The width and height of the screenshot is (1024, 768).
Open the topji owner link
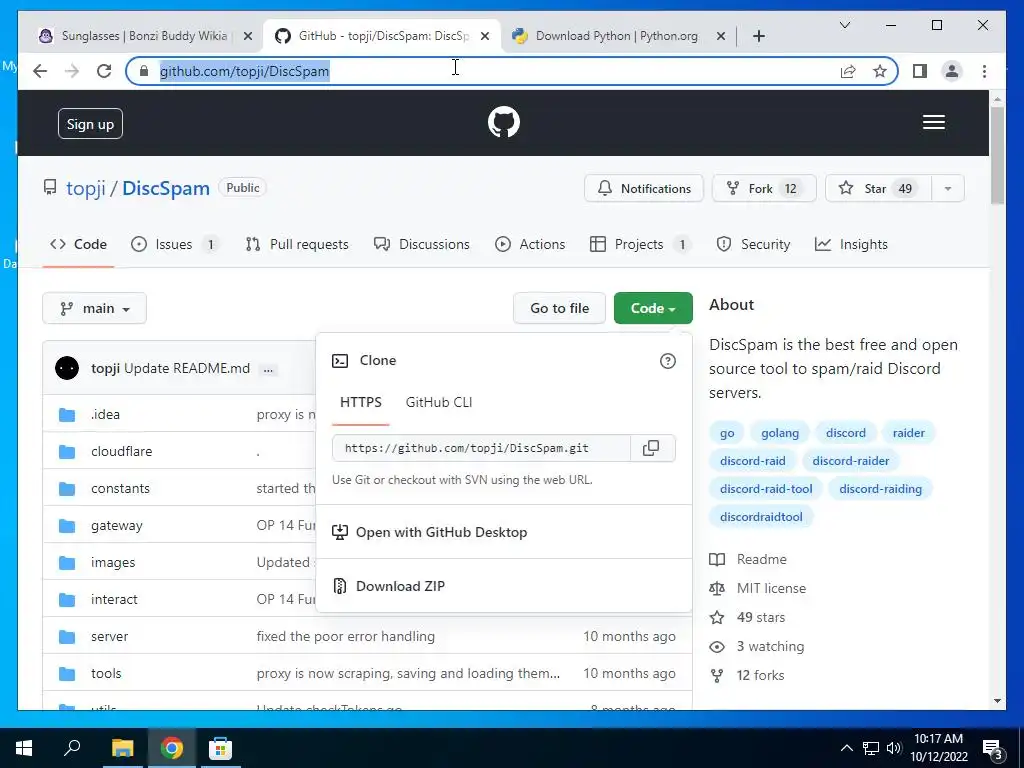(86, 188)
